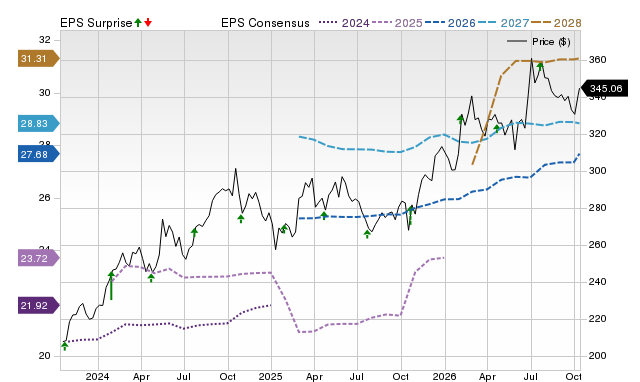
Task: Click the 23.72 lavender value tag
Action: point(38,258)
